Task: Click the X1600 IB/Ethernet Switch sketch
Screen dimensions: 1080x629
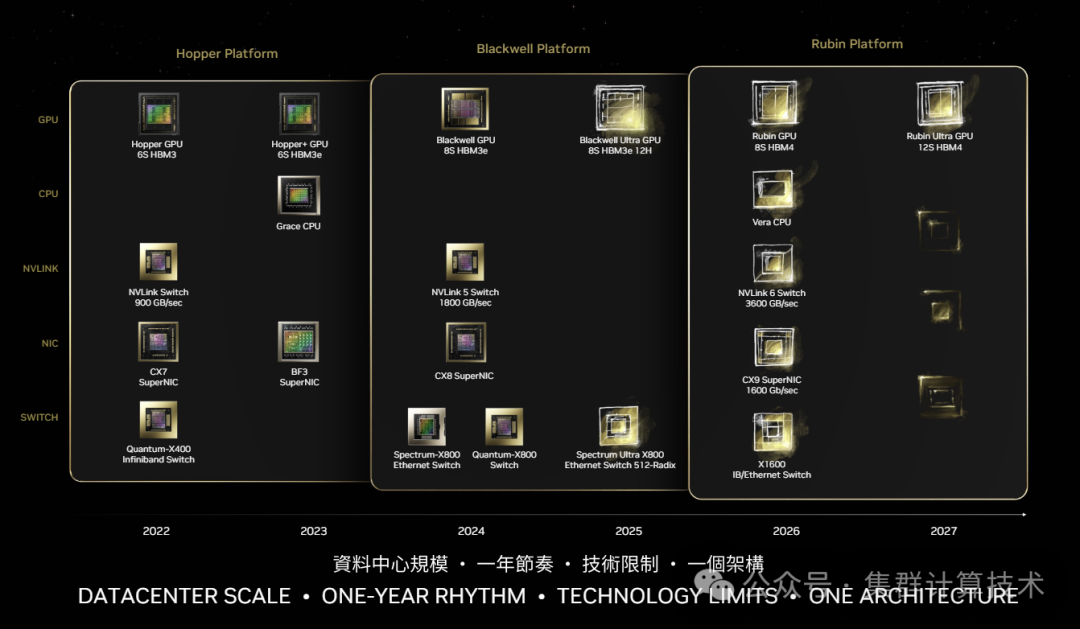Action: 773,432
